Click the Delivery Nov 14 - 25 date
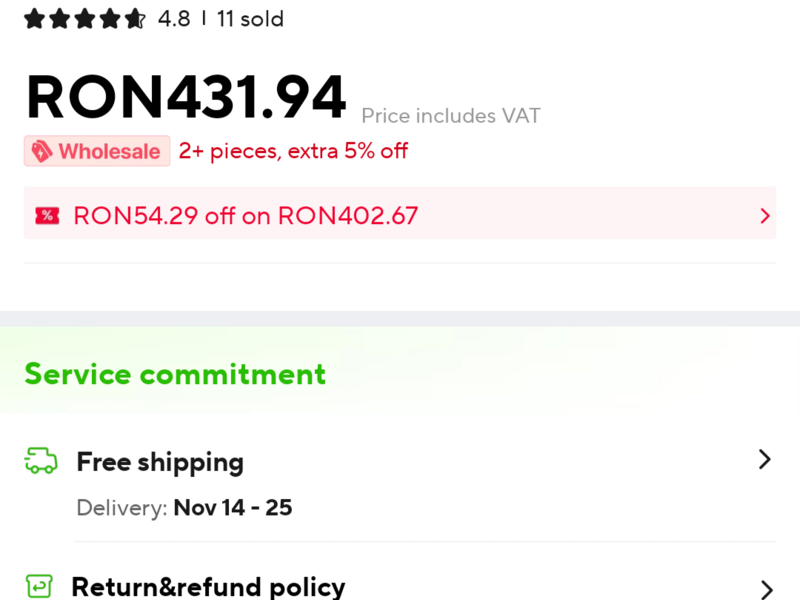800x600 pixels. 233,507
